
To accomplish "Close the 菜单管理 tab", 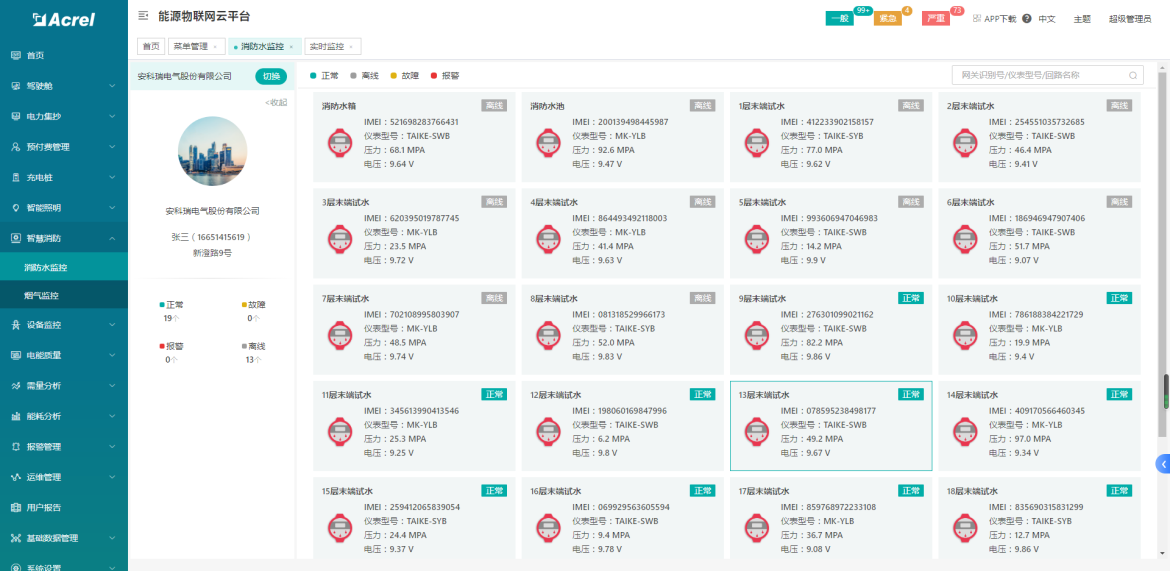I will pyautogui.click(x=215, y=47).
